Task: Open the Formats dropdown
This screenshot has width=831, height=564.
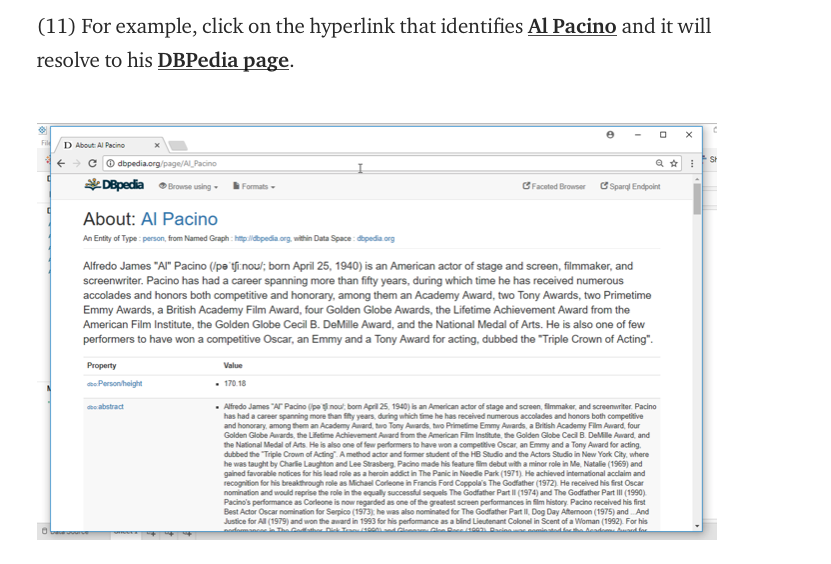Action: pyautogui.click(x=254, y=187)
